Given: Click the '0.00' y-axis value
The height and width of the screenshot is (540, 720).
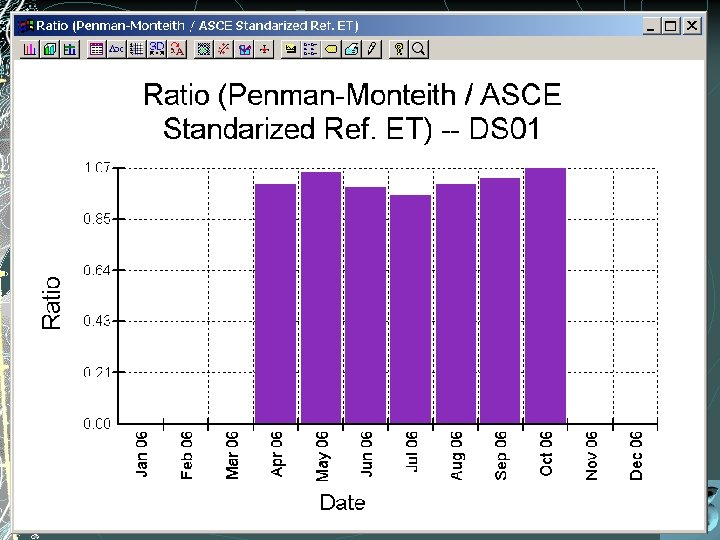Looking at the screenshot, I should click(97, 423).
